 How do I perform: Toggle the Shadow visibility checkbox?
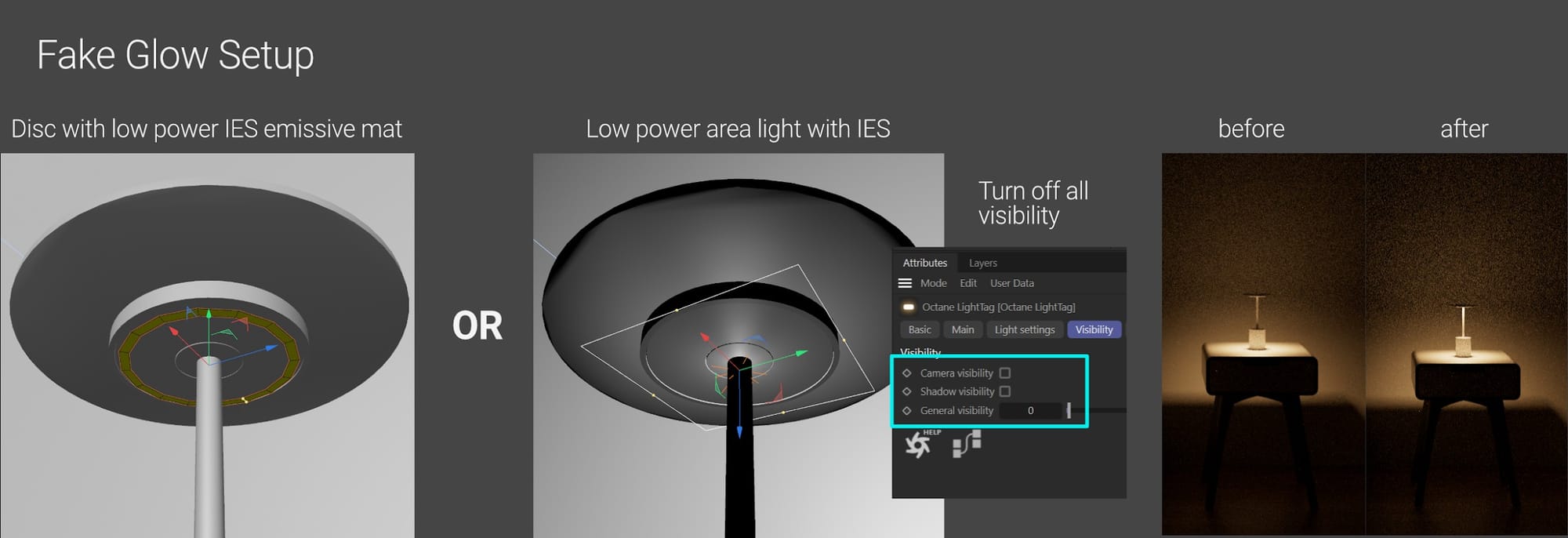pos(1005,391)
